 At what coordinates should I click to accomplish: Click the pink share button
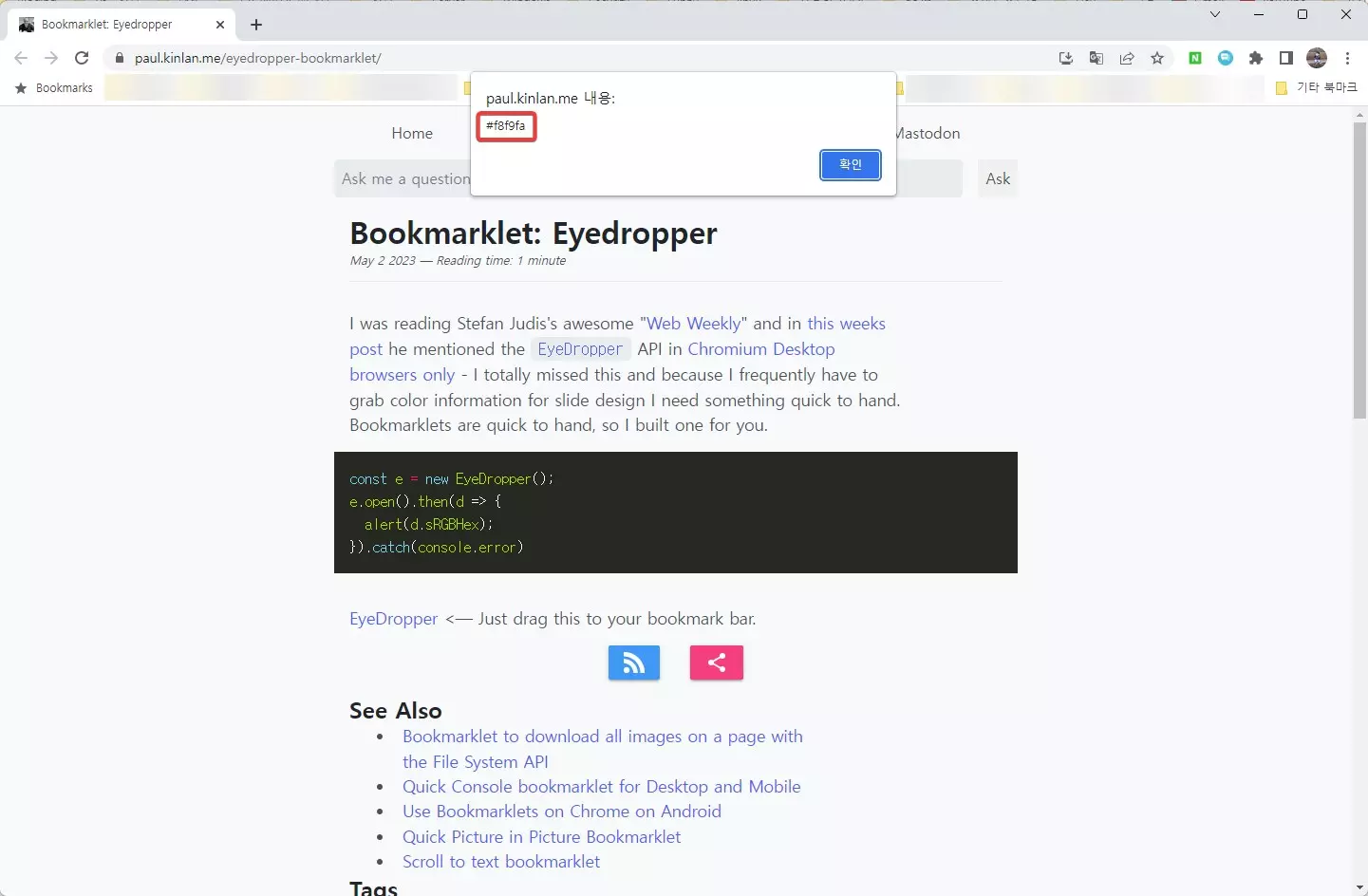(x=717, y=663)
